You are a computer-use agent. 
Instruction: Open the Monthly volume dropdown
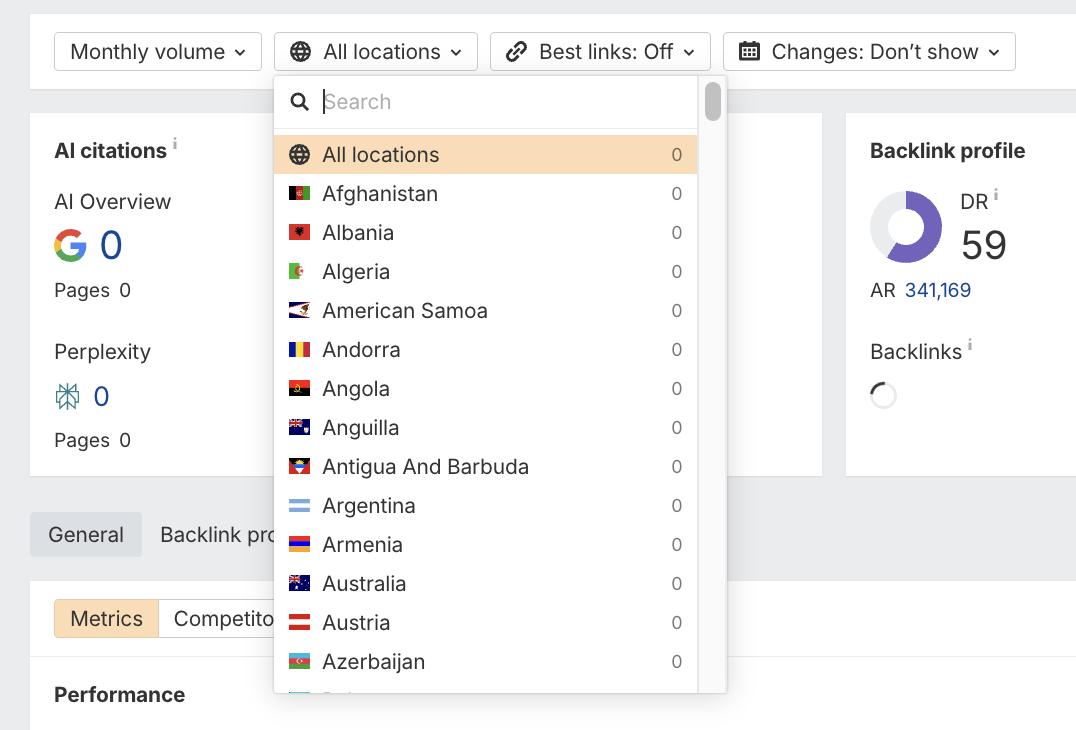[158, 51]
